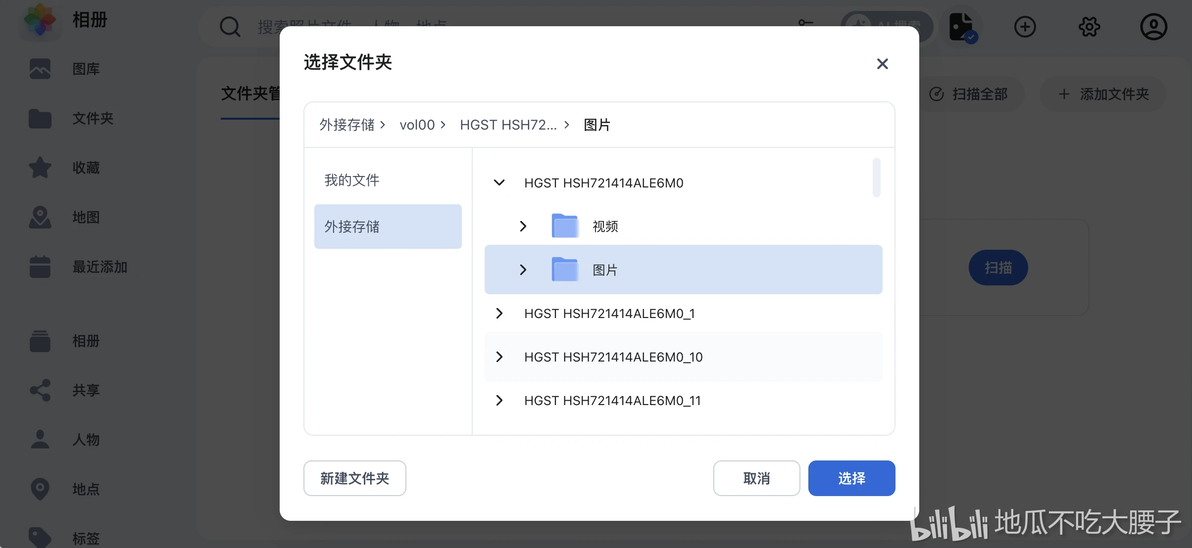This screenshot has height=548, width=1192.
Task: Click the 扫描全部 button
Action: pos(971,94)
